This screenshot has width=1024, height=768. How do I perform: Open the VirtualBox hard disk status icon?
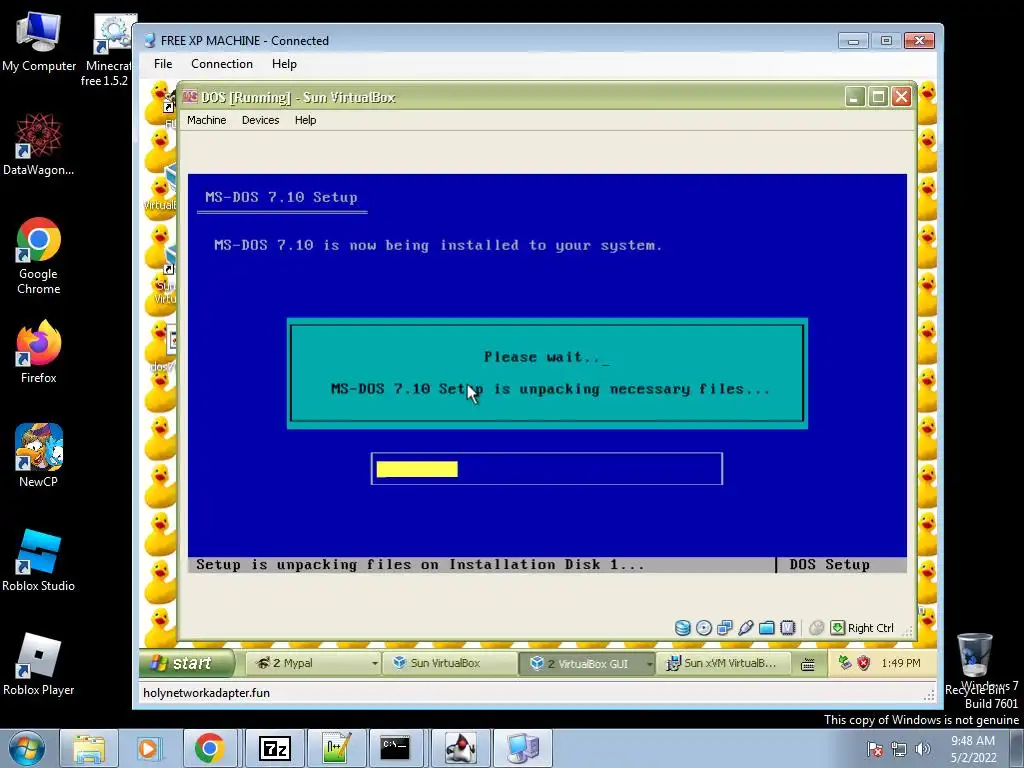[682, 628]
